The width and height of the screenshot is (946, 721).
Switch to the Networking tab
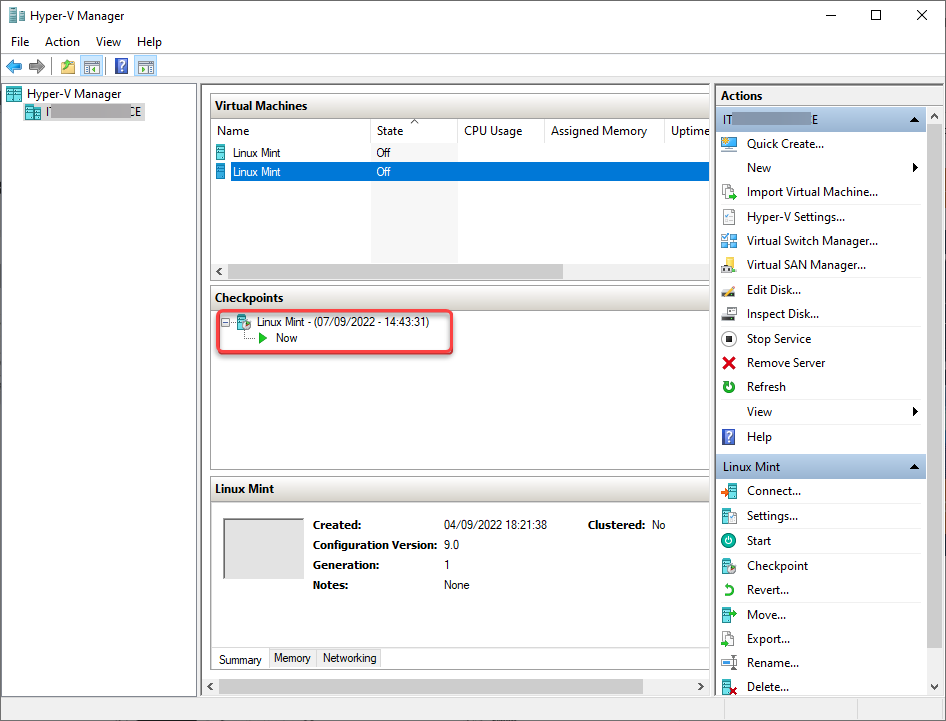click(x=349, y=658)
